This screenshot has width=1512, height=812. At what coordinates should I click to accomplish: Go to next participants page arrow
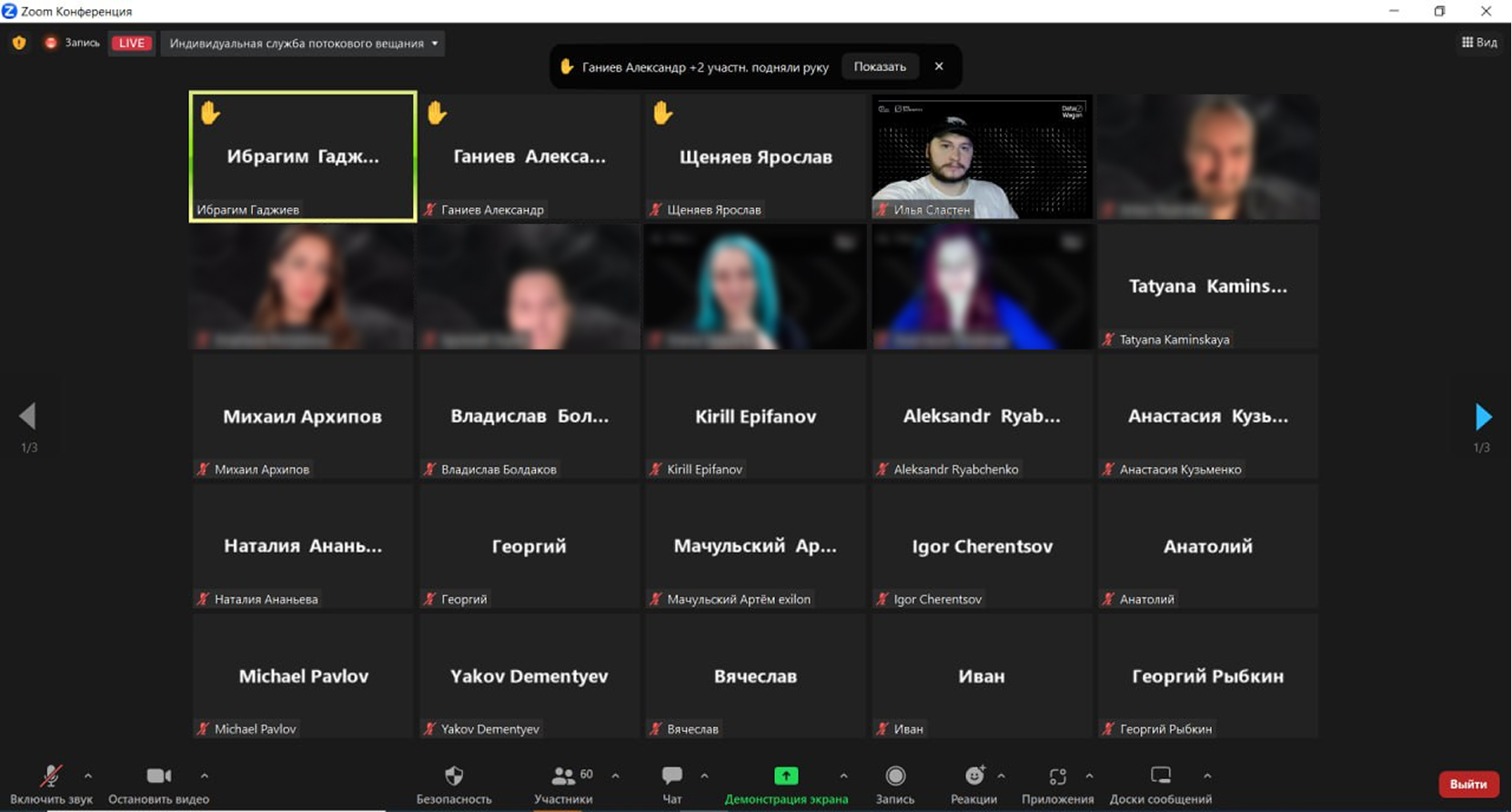pos(1483,416)
